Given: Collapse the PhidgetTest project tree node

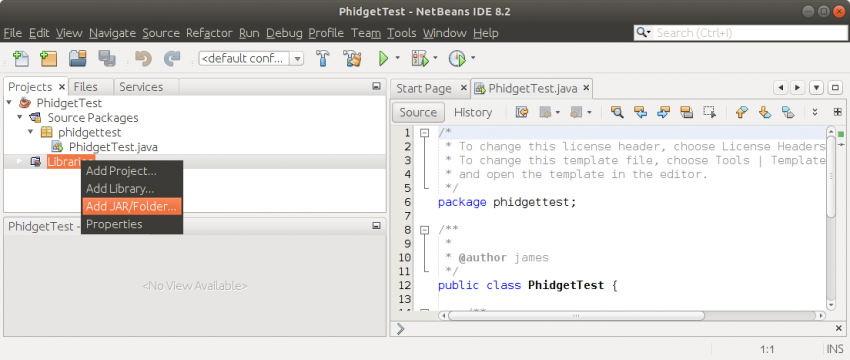Looking at the screenshot, I should point(9,102).
